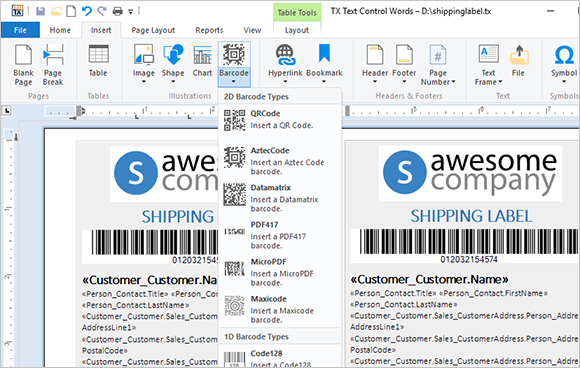The image size is (580, 368).
Task: Open a file with the folder icon
Action: [56, 11]
